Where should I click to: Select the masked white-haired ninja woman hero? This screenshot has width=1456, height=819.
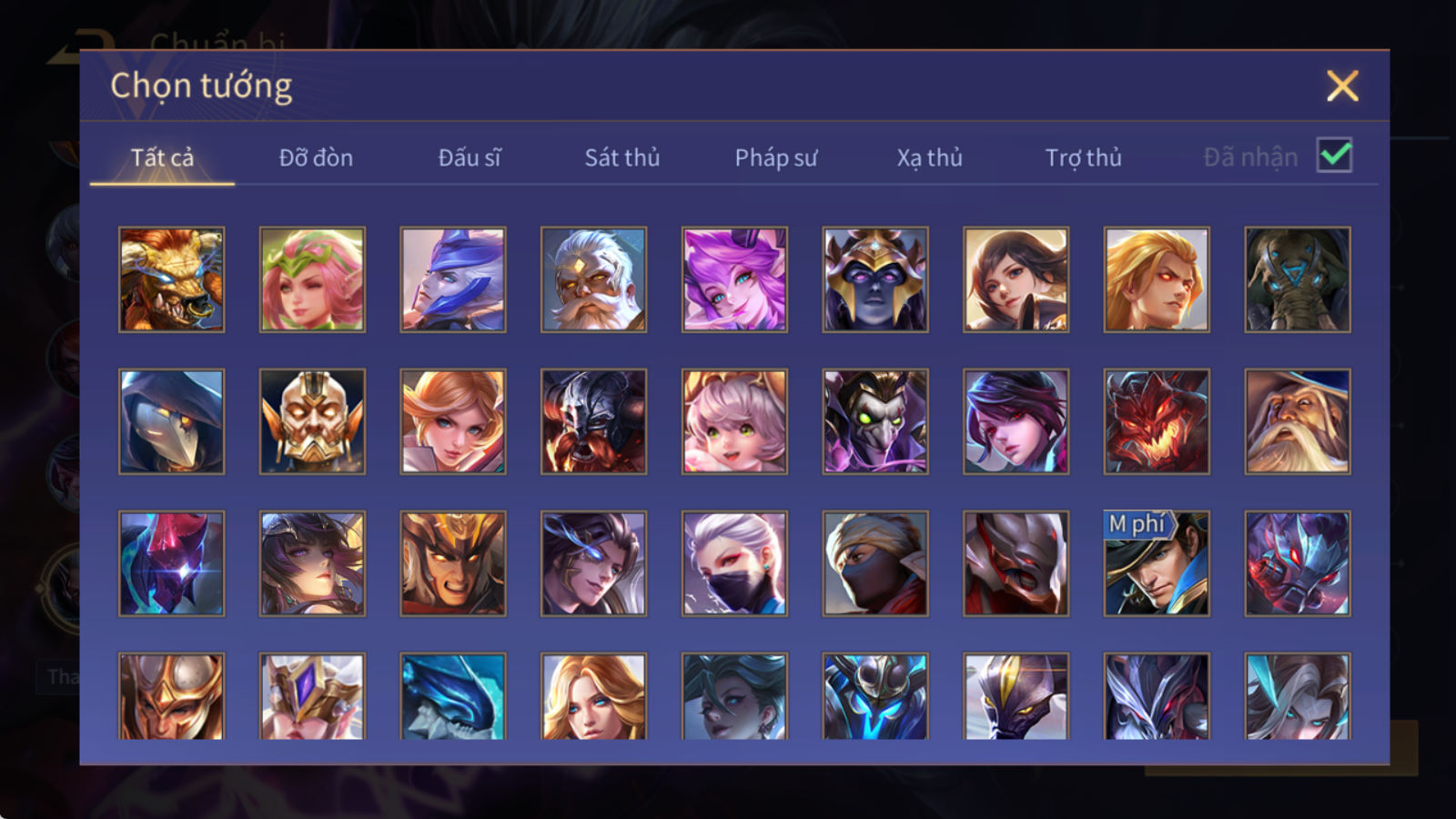click(734, 563)
